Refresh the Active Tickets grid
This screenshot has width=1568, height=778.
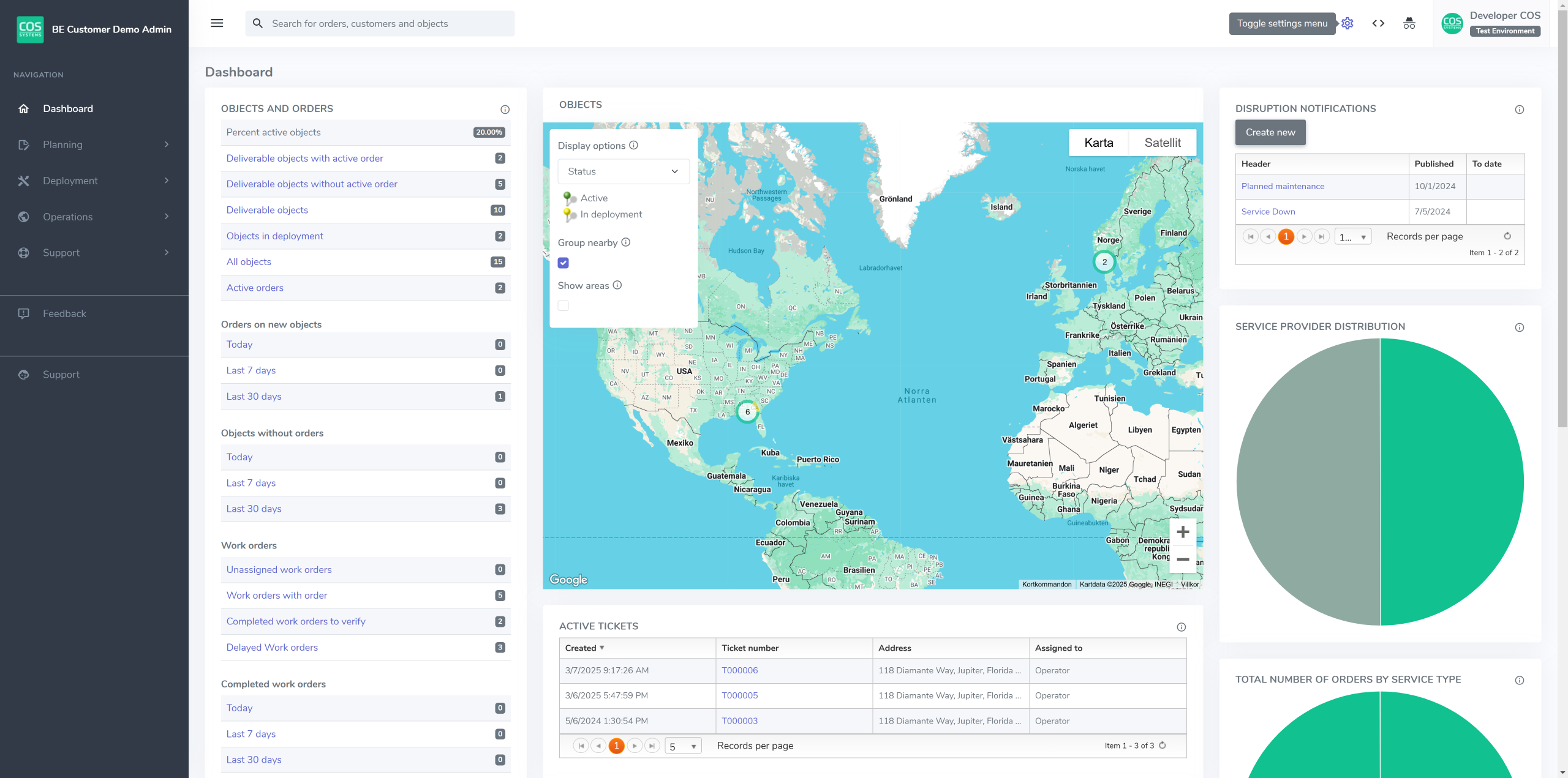pos(1162,745)
